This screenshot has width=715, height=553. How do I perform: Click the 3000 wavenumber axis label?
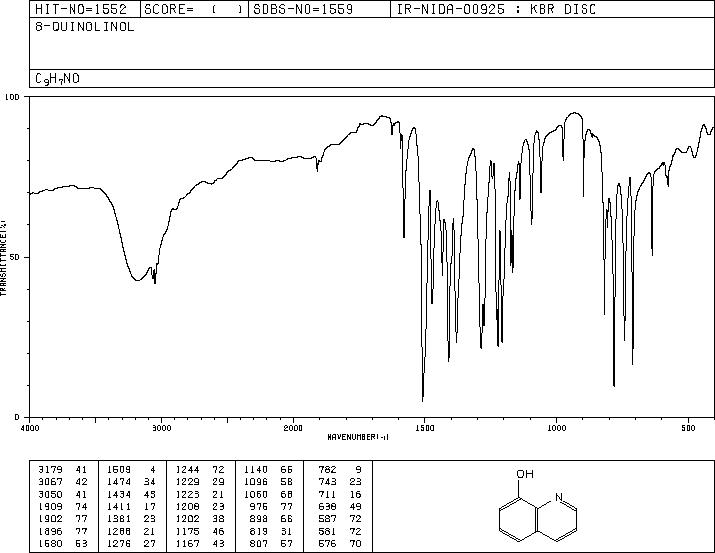[x=161, y=428]
